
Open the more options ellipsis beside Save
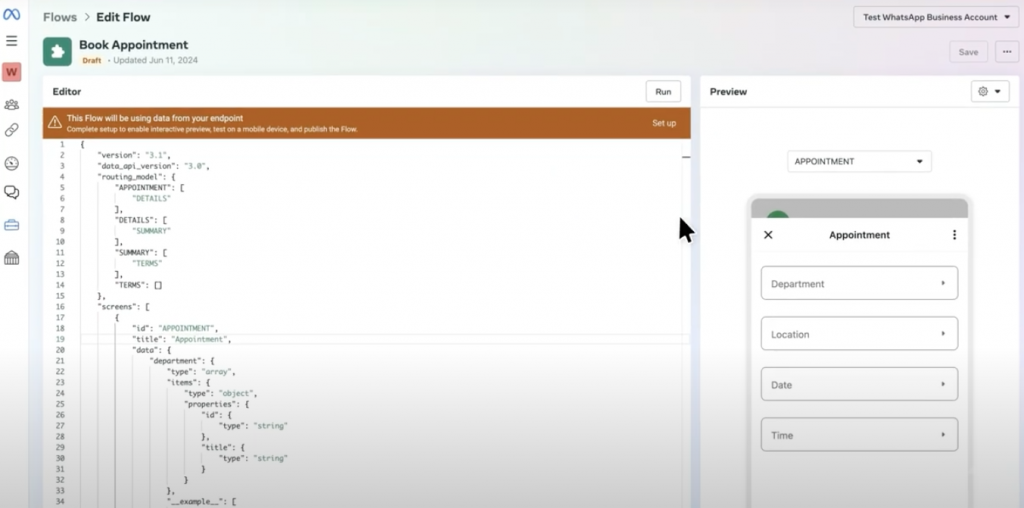pyautogui.click(x=1005, y=52)
